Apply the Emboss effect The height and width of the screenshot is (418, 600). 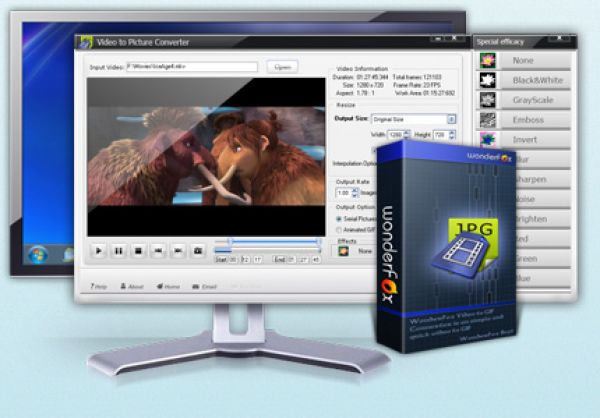(x=536, y=120)
